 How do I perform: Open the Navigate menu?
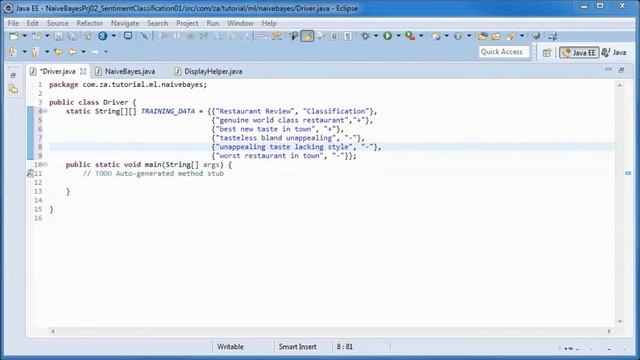tap(125, 23)
